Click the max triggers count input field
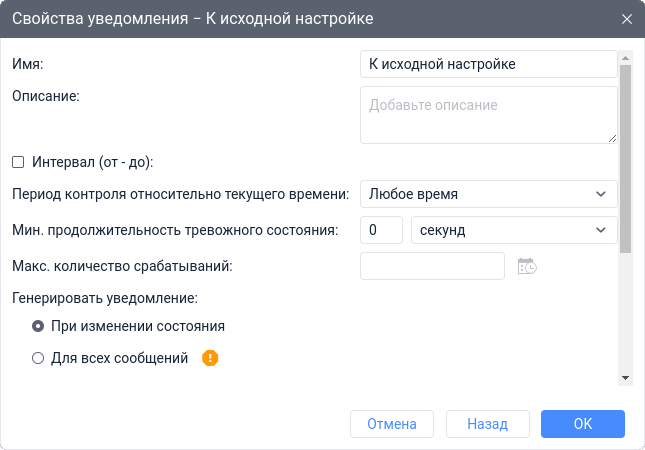 pos(432,266)
